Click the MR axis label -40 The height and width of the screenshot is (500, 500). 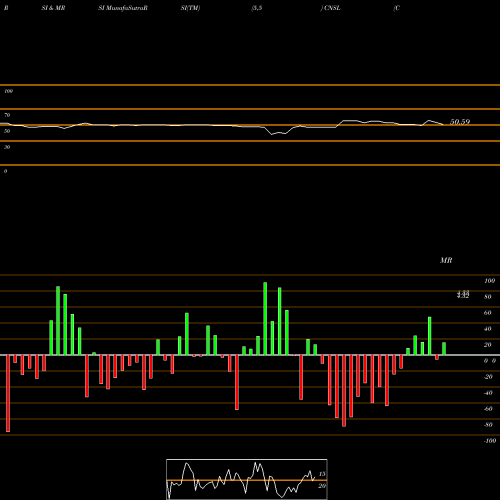pos(488,393)
